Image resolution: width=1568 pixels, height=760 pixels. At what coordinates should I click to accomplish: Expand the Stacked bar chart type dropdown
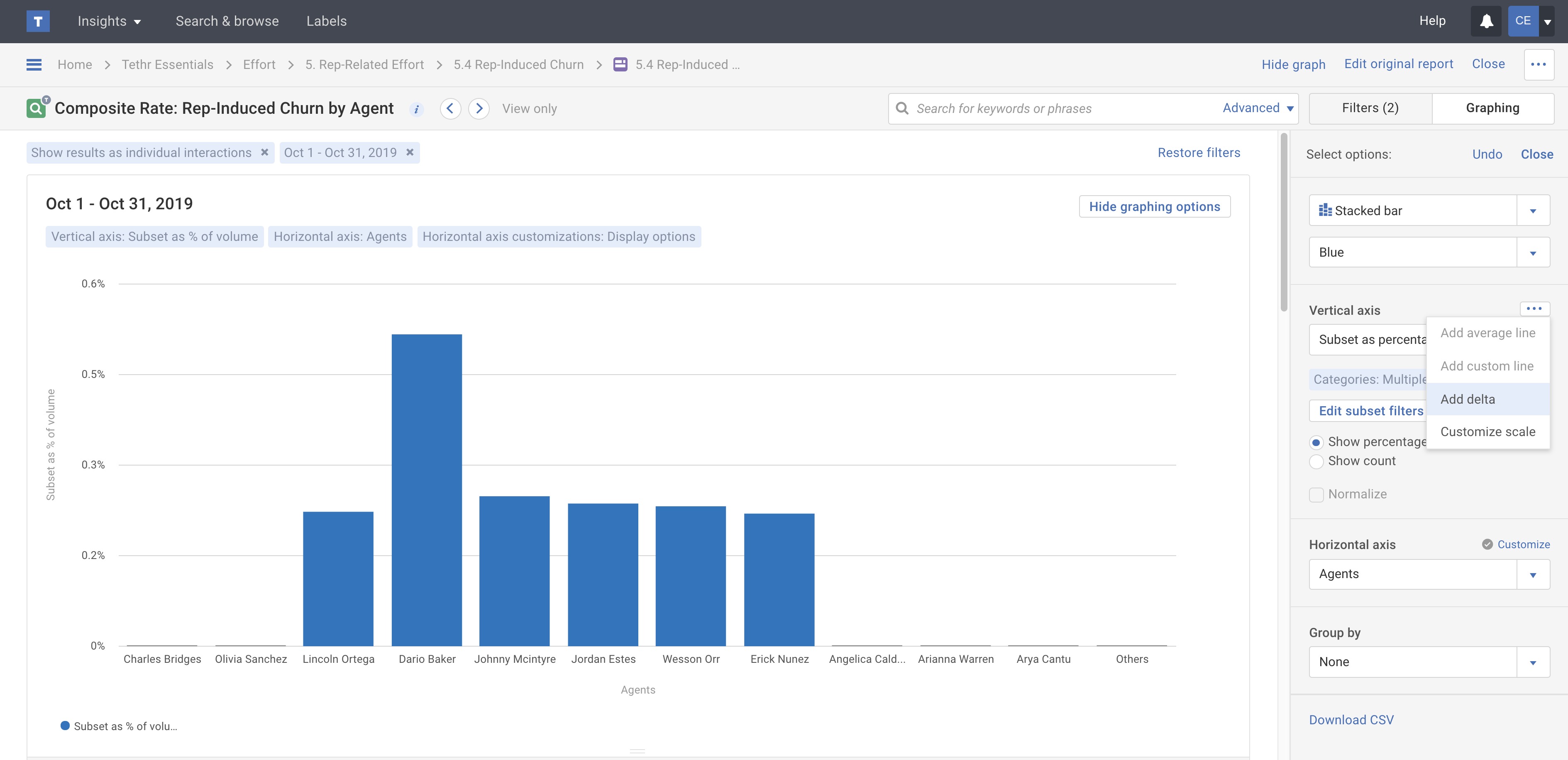pyautogui.click(x=1533, y=211)
